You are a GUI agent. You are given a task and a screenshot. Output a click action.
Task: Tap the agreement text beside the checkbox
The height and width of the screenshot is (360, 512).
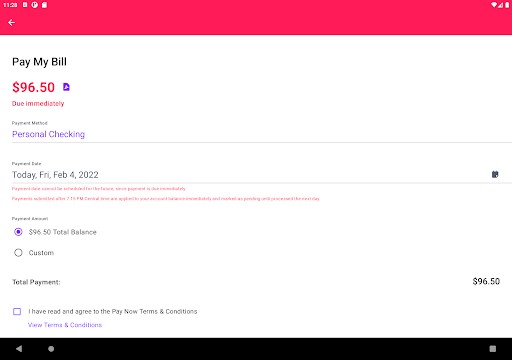click(113, 312)
